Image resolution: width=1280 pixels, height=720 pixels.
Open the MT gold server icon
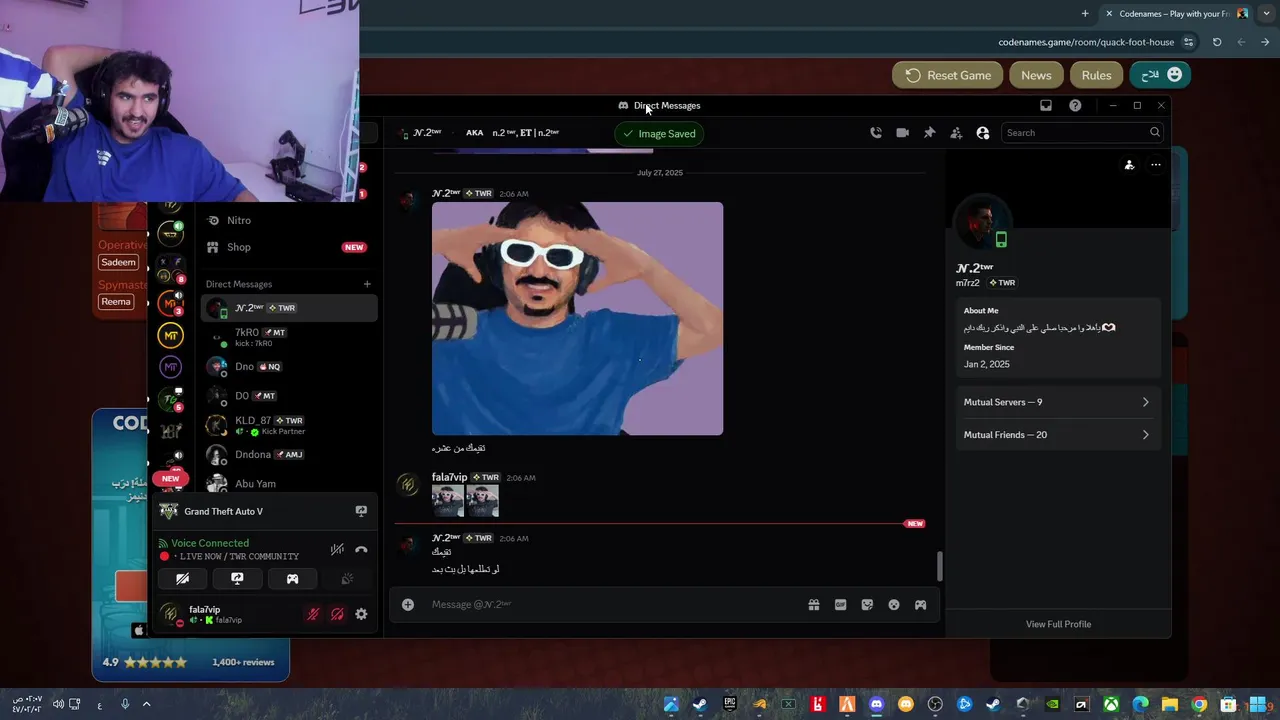click(171, 336)
